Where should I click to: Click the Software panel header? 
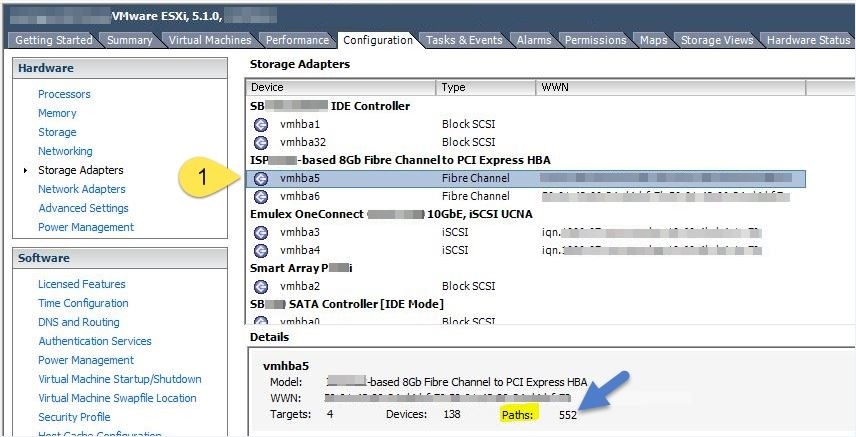pos(120,258)
